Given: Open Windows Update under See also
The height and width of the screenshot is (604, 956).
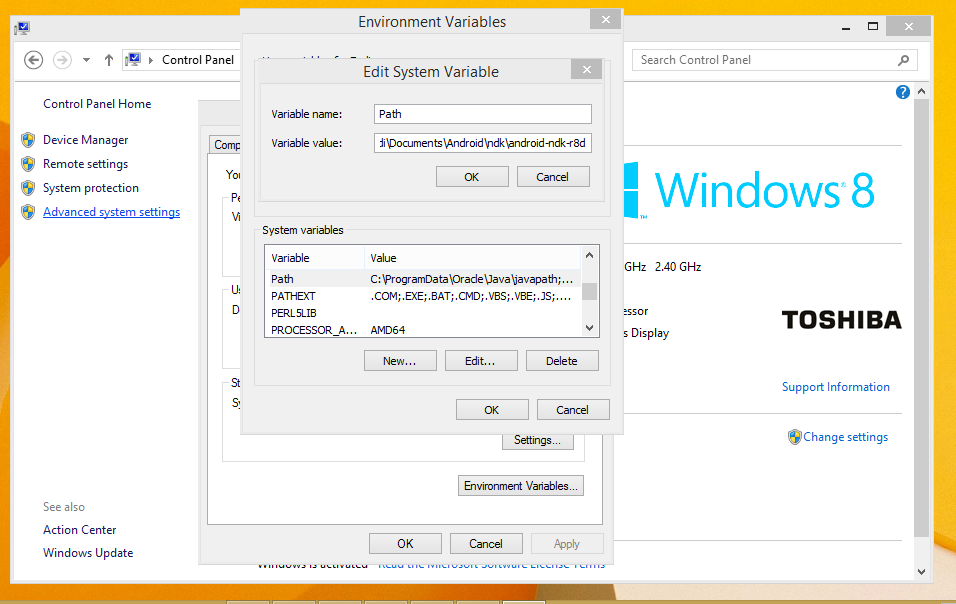Looking at the screenshot, I should [88, 553].
